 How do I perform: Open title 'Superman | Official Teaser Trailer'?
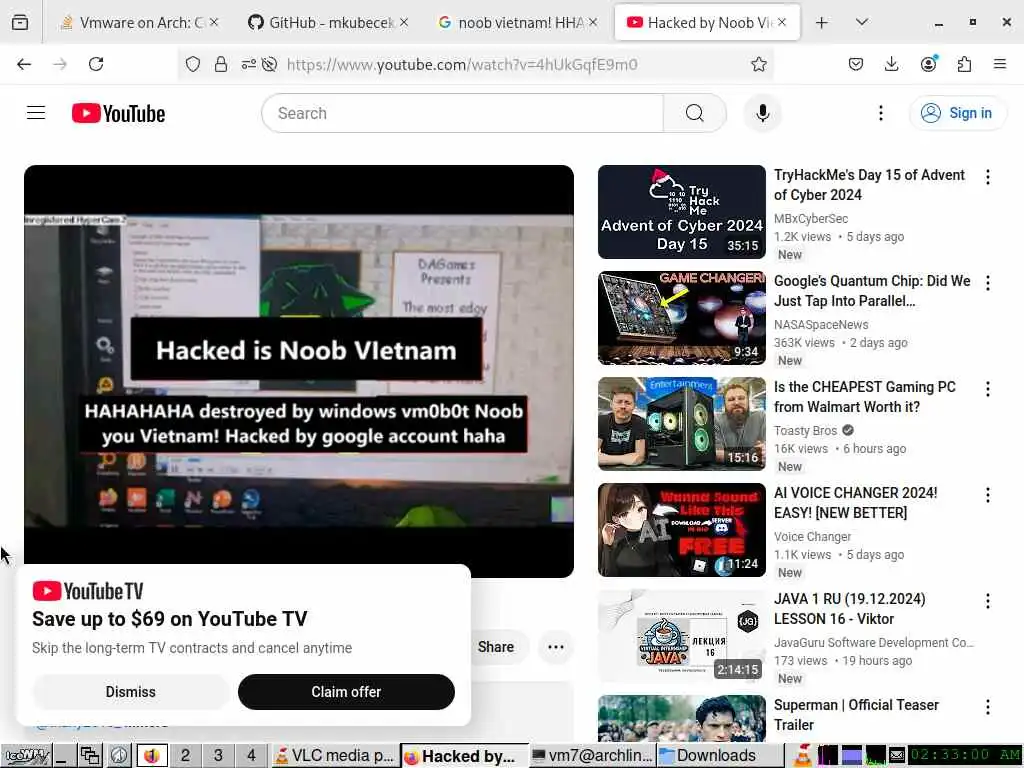point(856,715)
